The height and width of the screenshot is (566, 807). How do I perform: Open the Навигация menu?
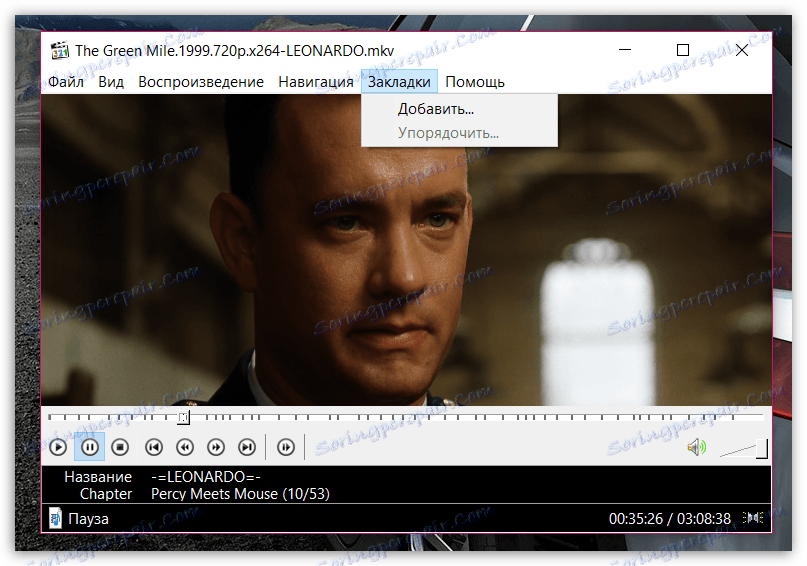315,82
